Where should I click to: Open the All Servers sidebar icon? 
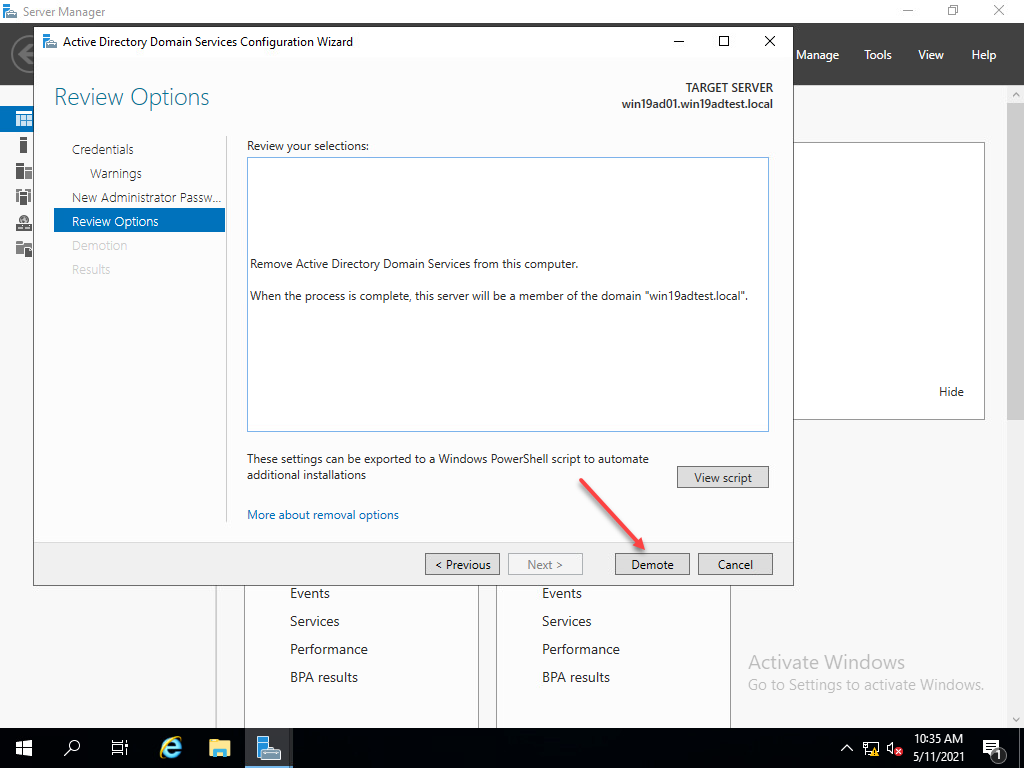click(x=22, y=170)
